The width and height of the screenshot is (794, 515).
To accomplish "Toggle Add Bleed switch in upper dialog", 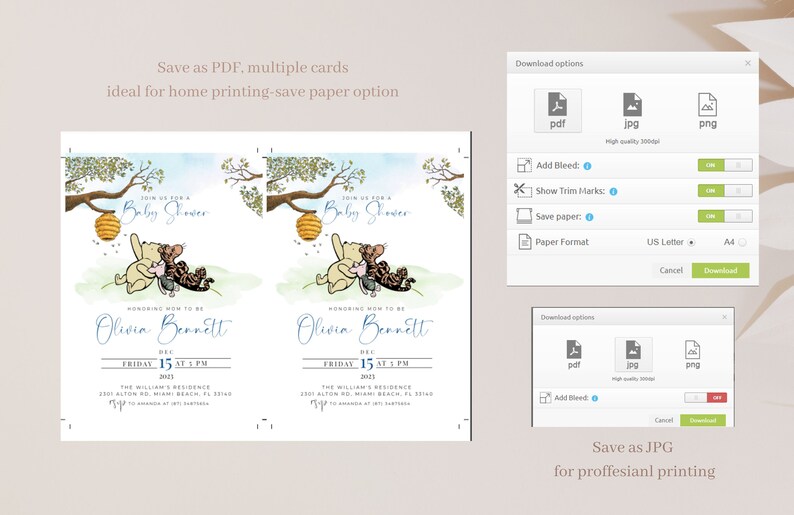I will (x=725, y=165).
